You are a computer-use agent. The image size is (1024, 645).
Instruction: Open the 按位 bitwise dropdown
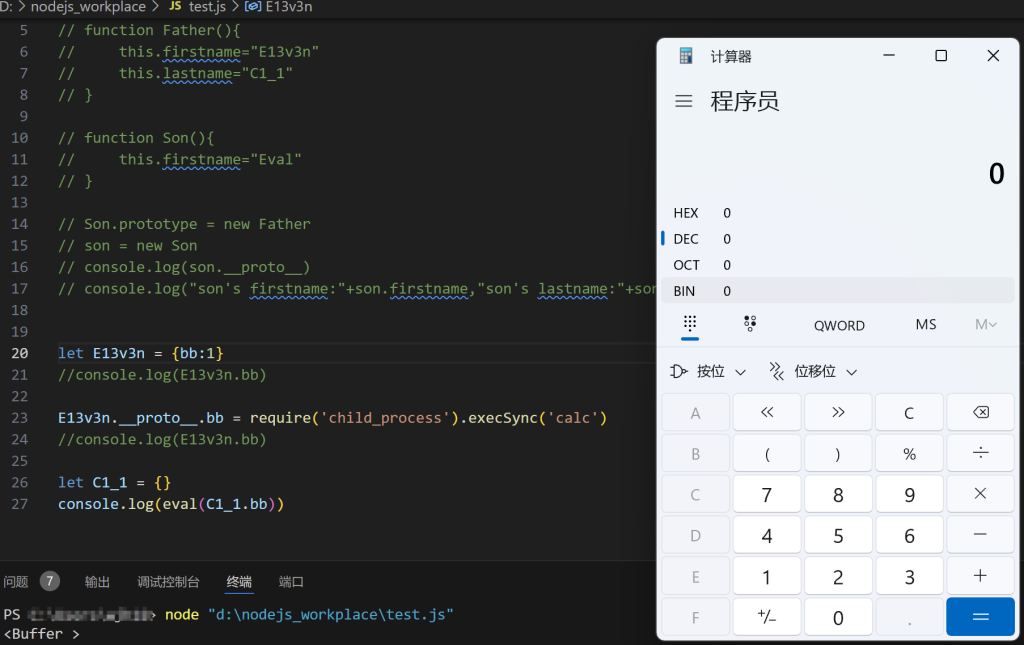tap(708, 371)
